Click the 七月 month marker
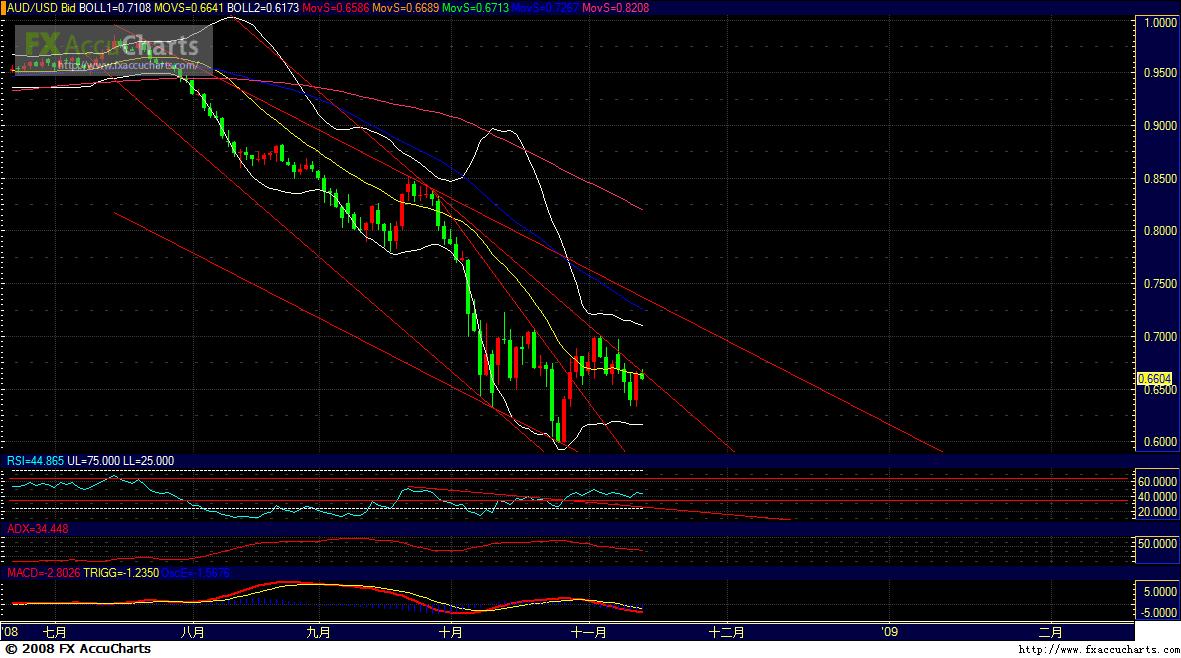 [55, 632]
